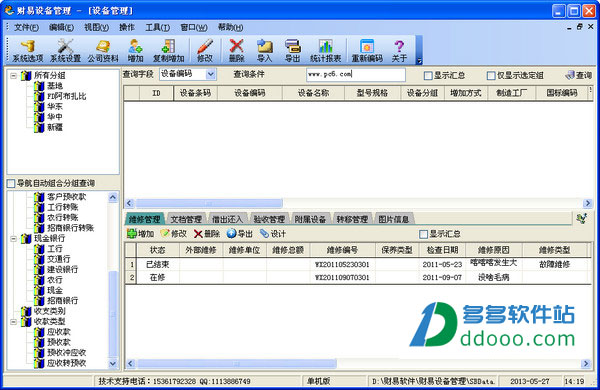
Task: Click the 导入 toolbar icon
Action: 264,51
